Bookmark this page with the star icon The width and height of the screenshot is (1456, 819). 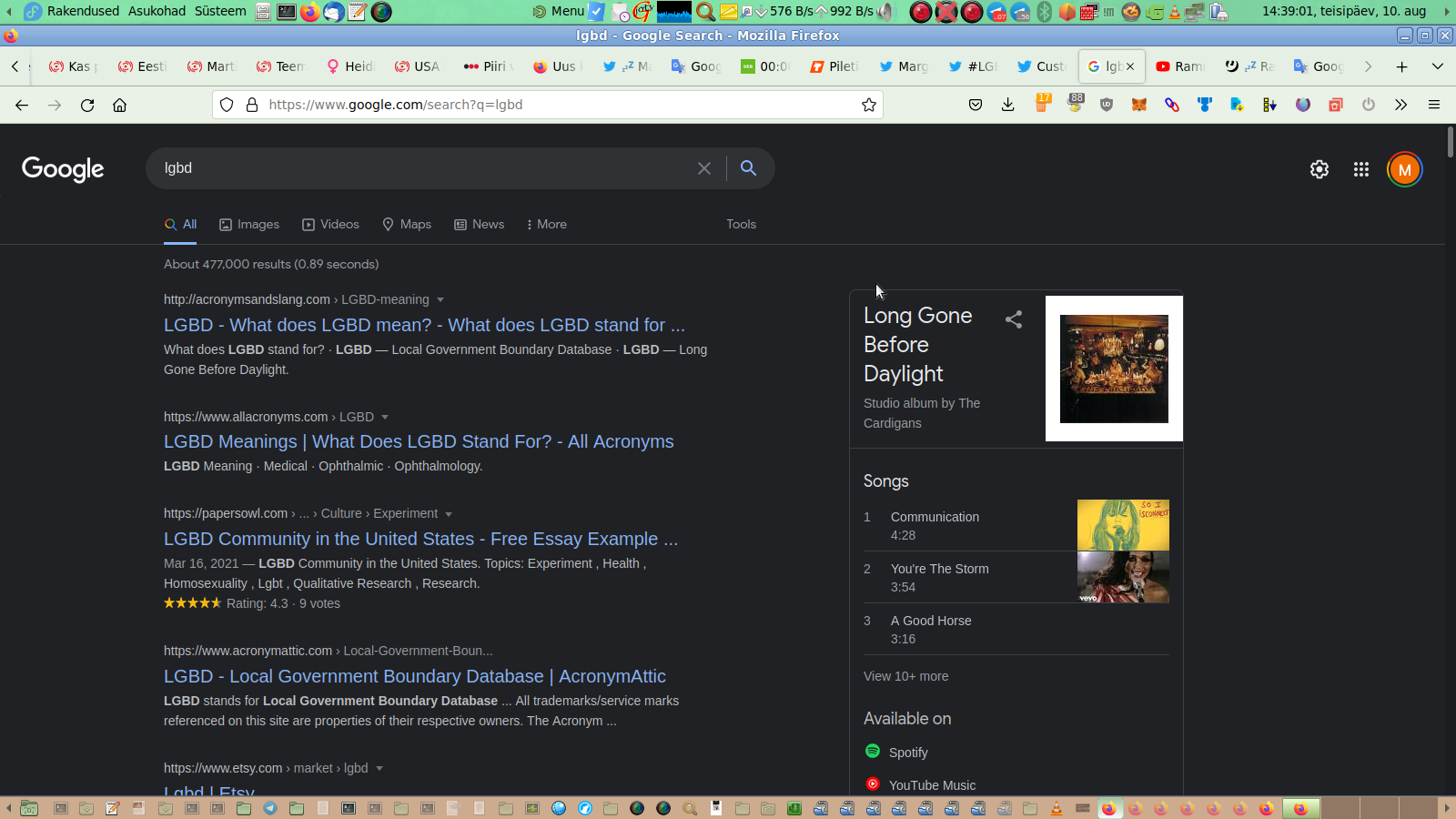[x=869, y=105]
